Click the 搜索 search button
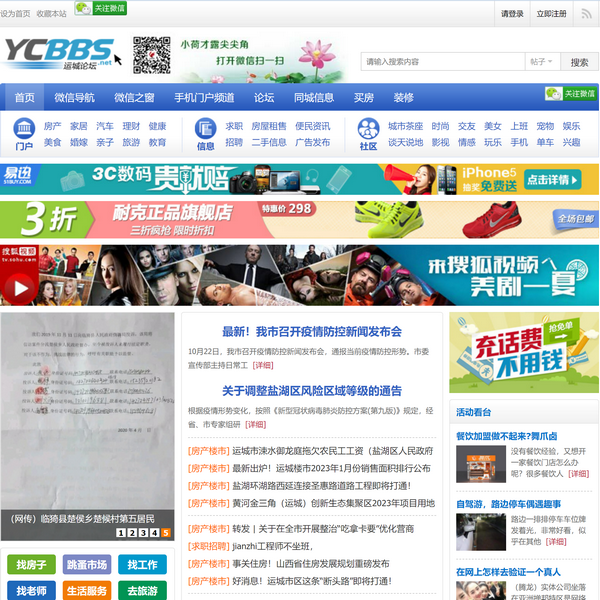Screen dimensions: 600x600 (579, 62)
